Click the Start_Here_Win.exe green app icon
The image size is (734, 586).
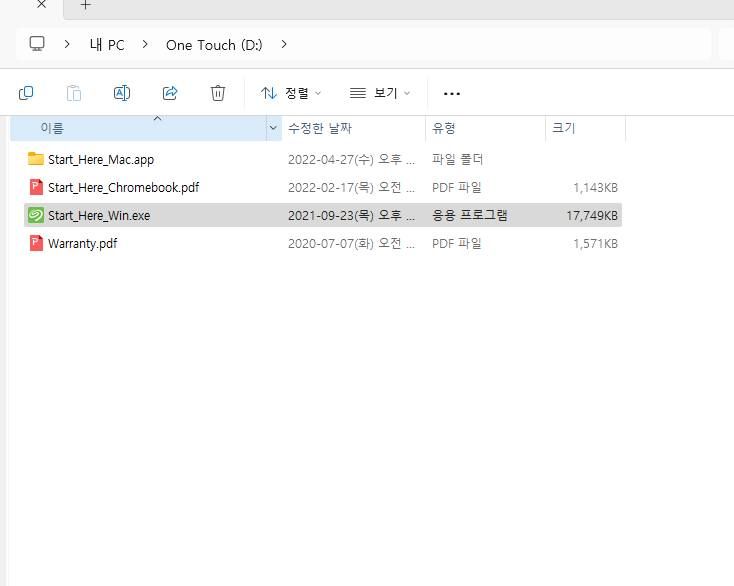[36, 215]
